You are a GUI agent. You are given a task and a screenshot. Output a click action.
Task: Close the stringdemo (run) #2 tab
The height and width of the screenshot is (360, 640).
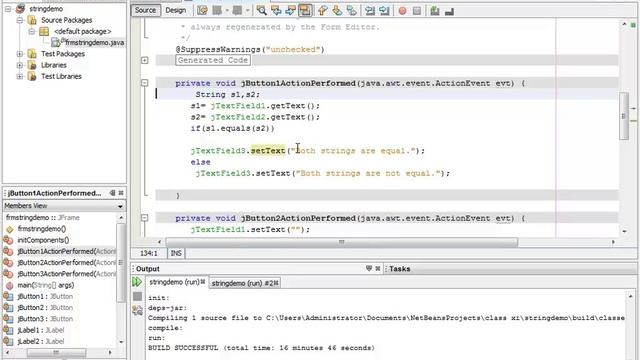coord(276,283)
